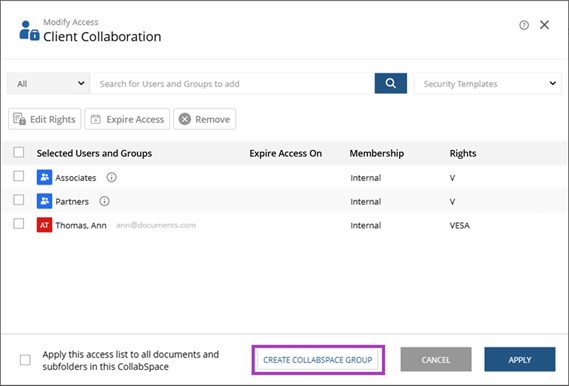The image size is (569, 386).
Task: Click Create CollabSpace Group button
Action: point(318,360)
